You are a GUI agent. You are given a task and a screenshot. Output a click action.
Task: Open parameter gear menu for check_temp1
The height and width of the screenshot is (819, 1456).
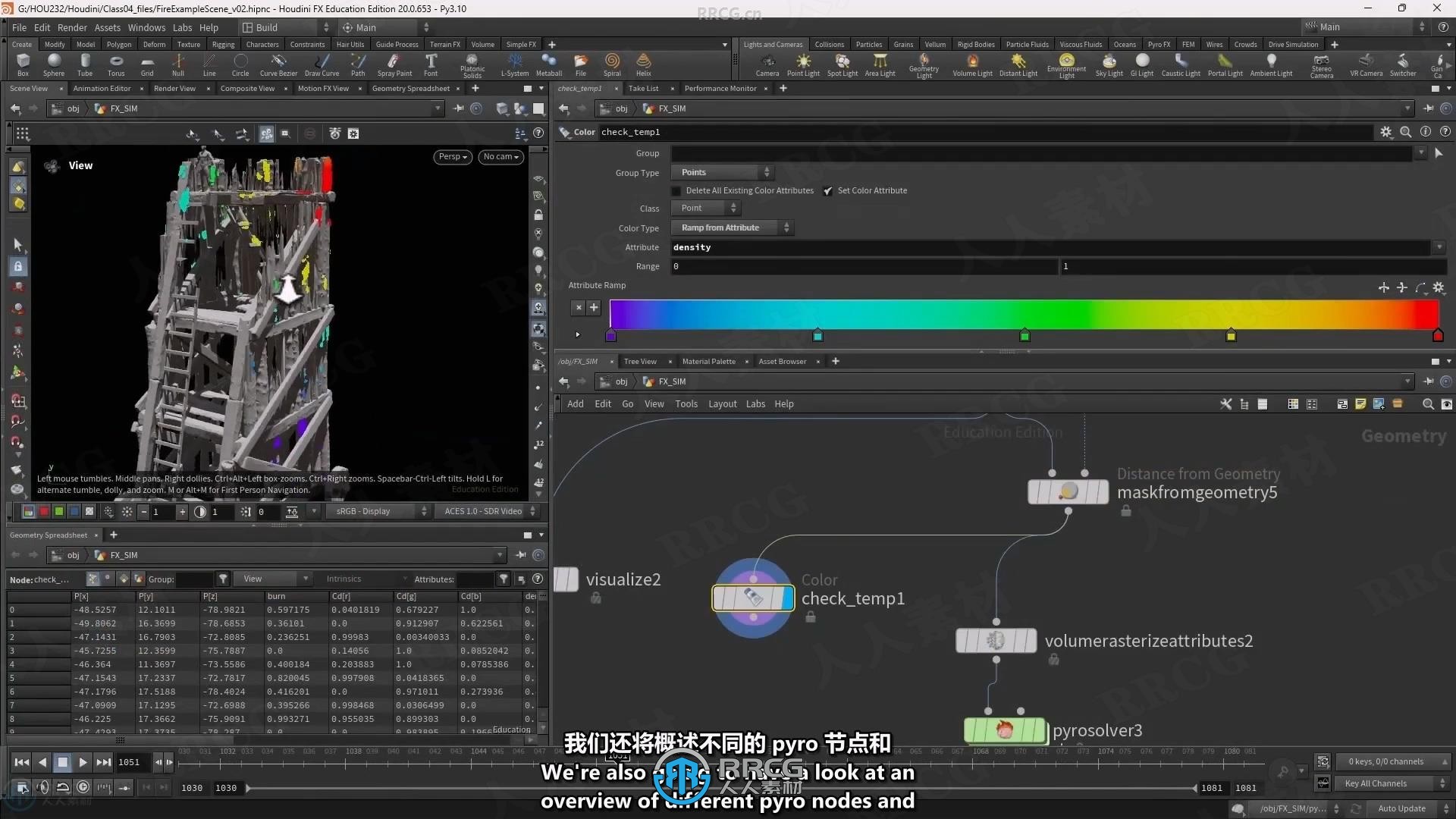coord(1386,132)
